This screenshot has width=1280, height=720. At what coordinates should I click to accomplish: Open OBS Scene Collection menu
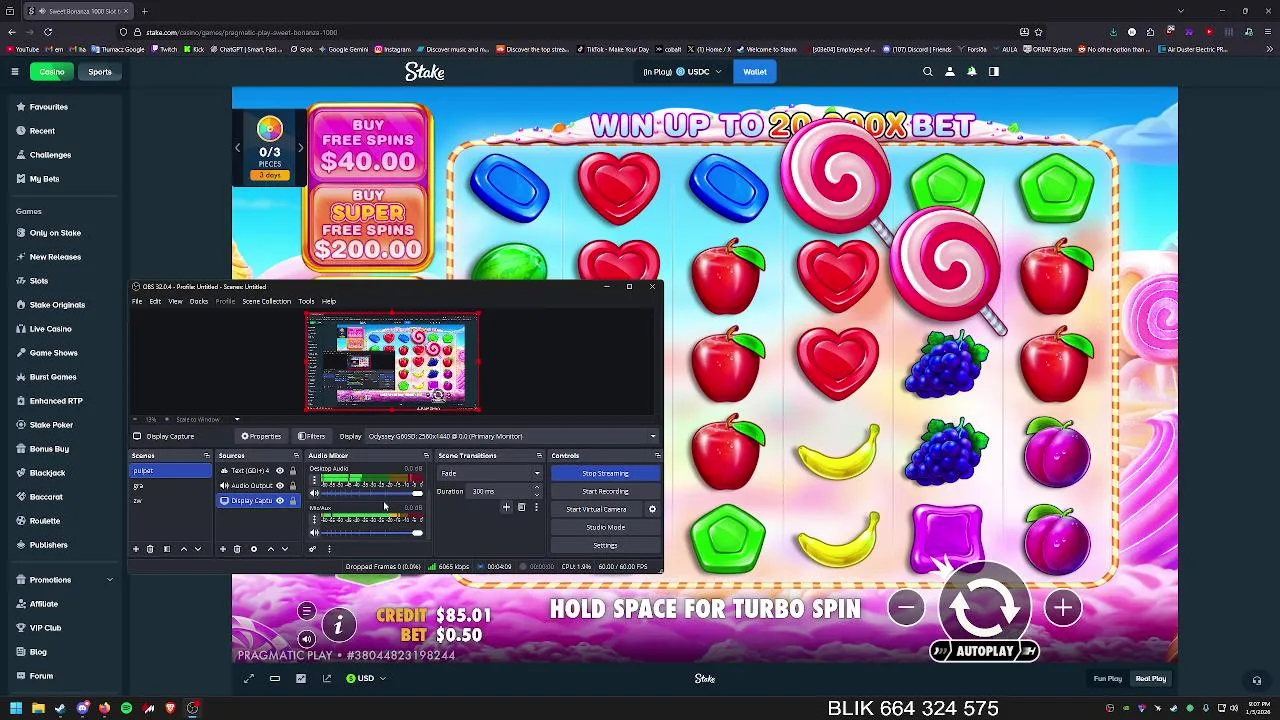tap(266, 301)
